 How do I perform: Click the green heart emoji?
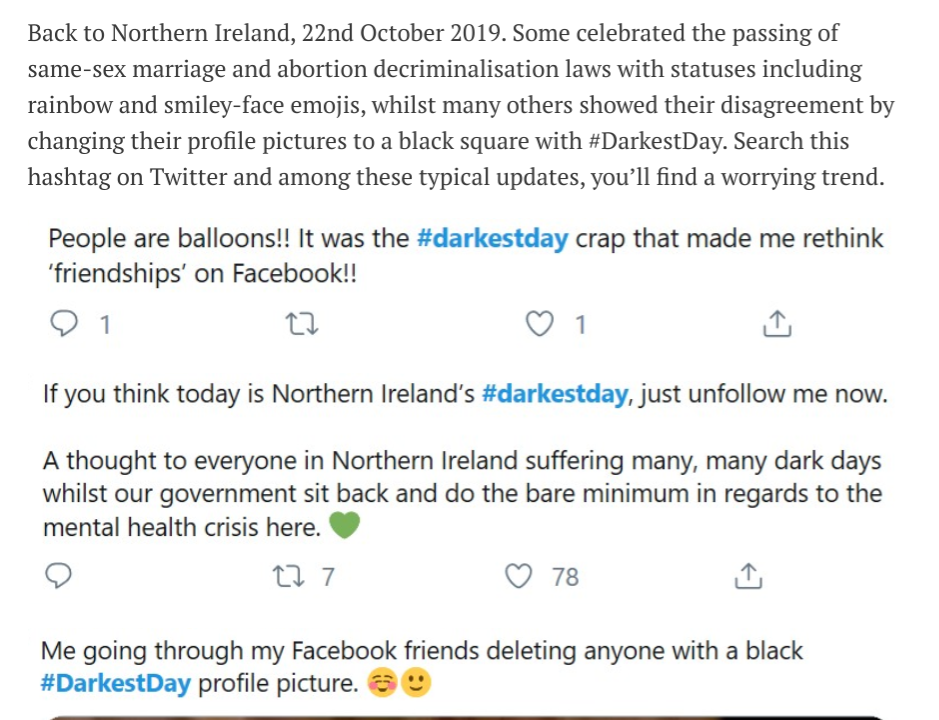pyautogui.click(x=344, y=525)
